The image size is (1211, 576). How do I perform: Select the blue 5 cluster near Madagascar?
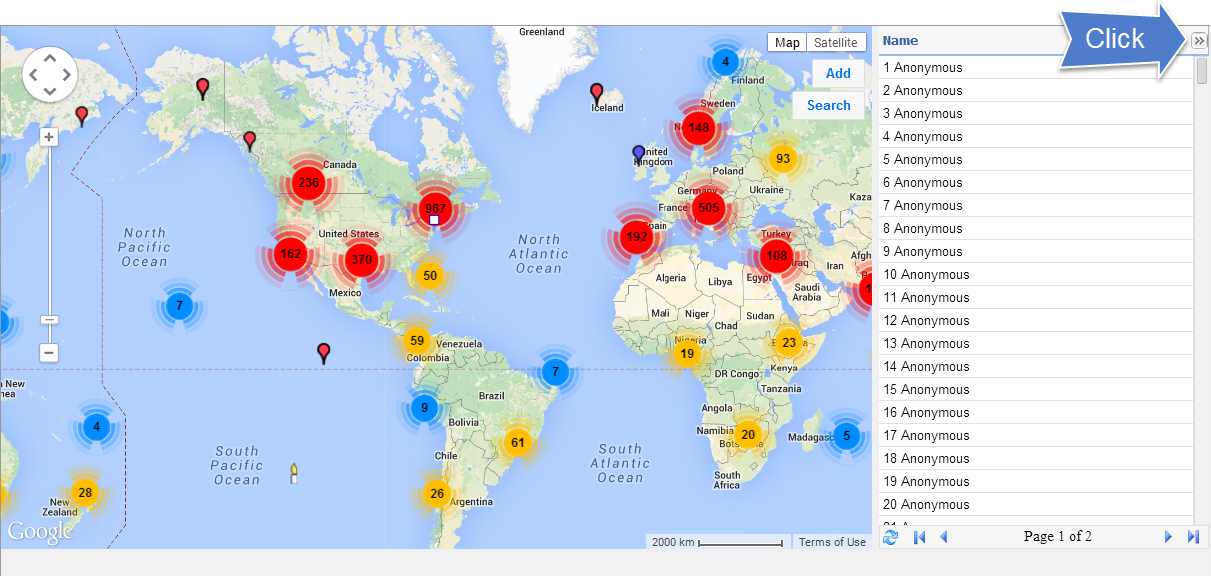pyautogui.click(x=846, y=435)
